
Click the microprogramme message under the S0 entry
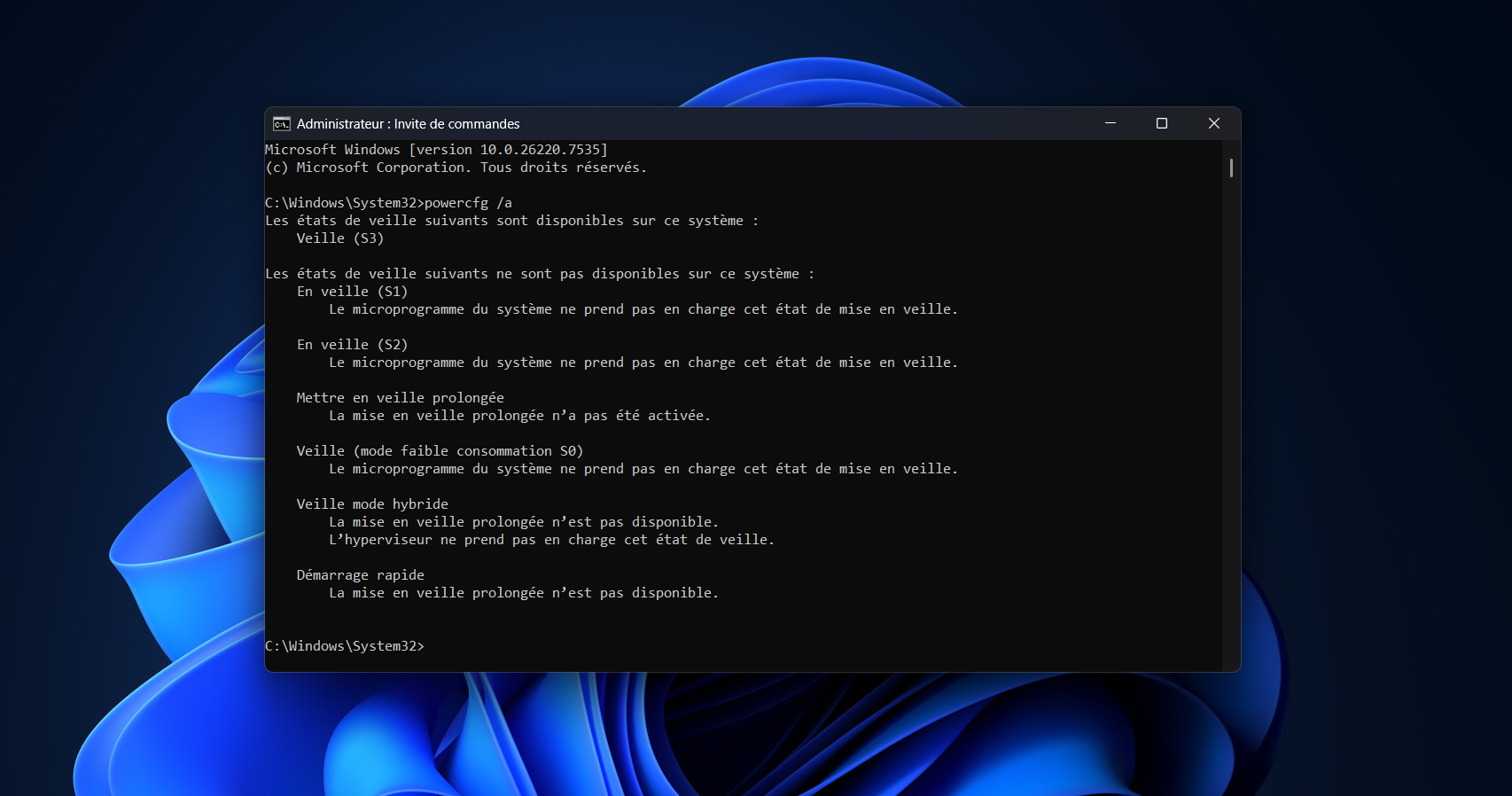coord(643,469)
